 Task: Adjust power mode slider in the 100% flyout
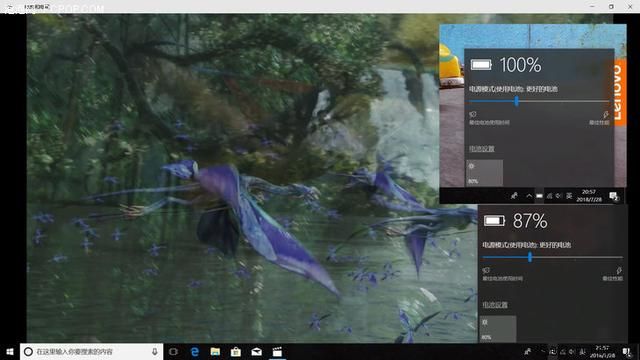click(516, 101)
